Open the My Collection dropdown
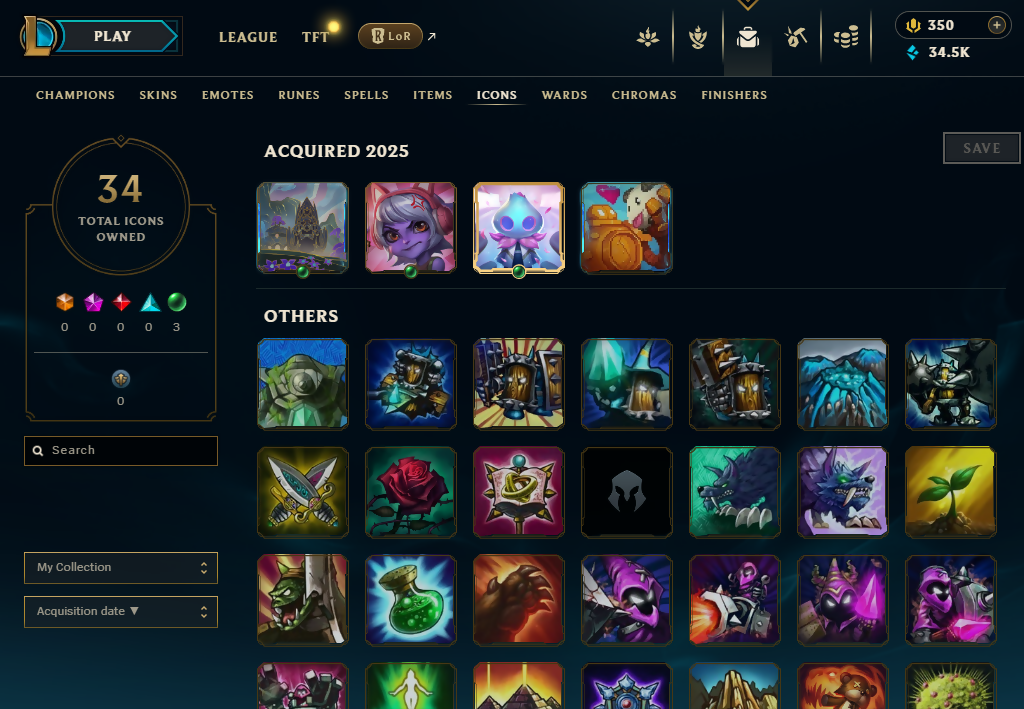 coord(121,567)
